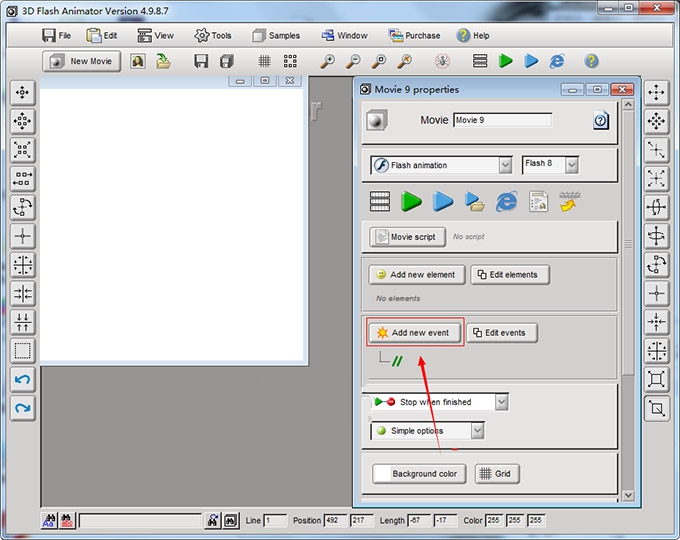Expand the Flash animation type dropdown
Image resolution: width=680 pixels, height=540 pixels.
pos(505,165)
